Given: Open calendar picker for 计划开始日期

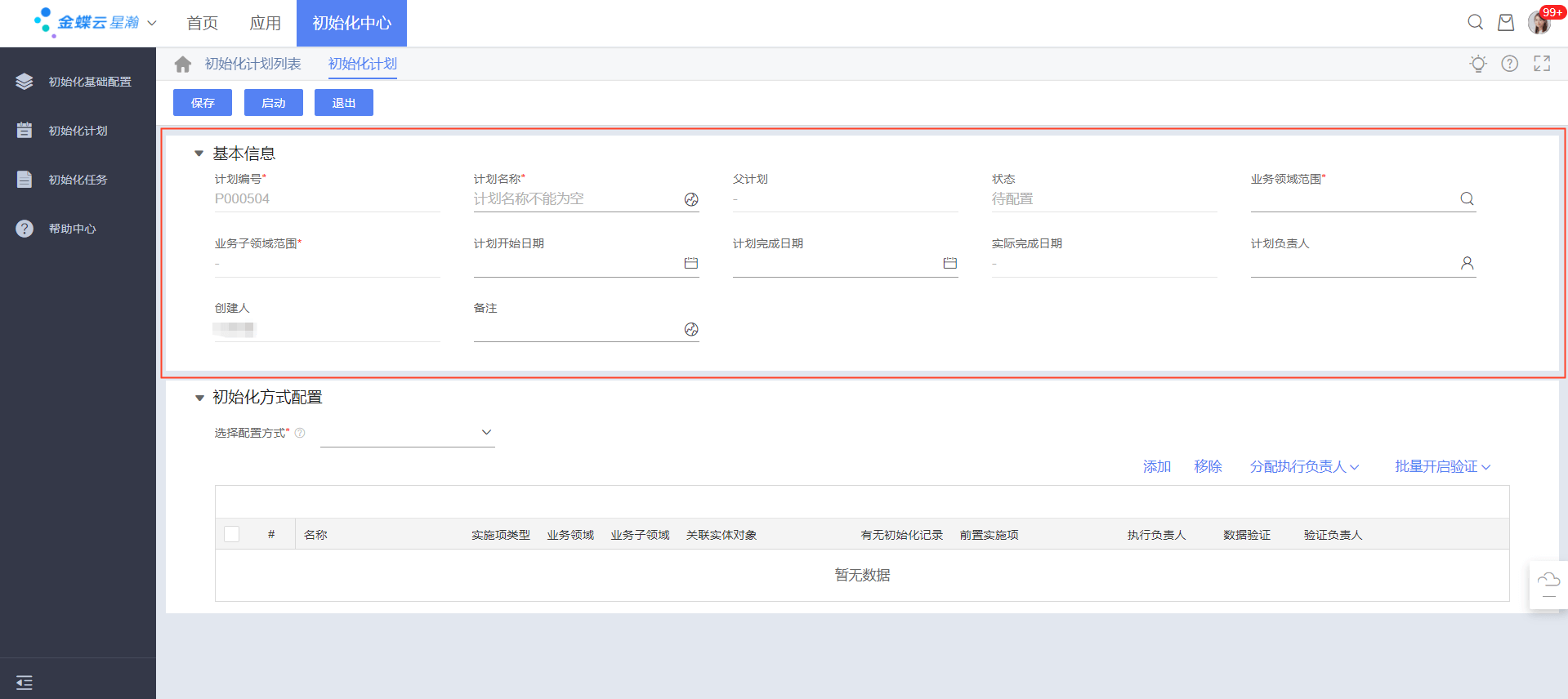Looking at the screenshot, I should pos(690,264).
